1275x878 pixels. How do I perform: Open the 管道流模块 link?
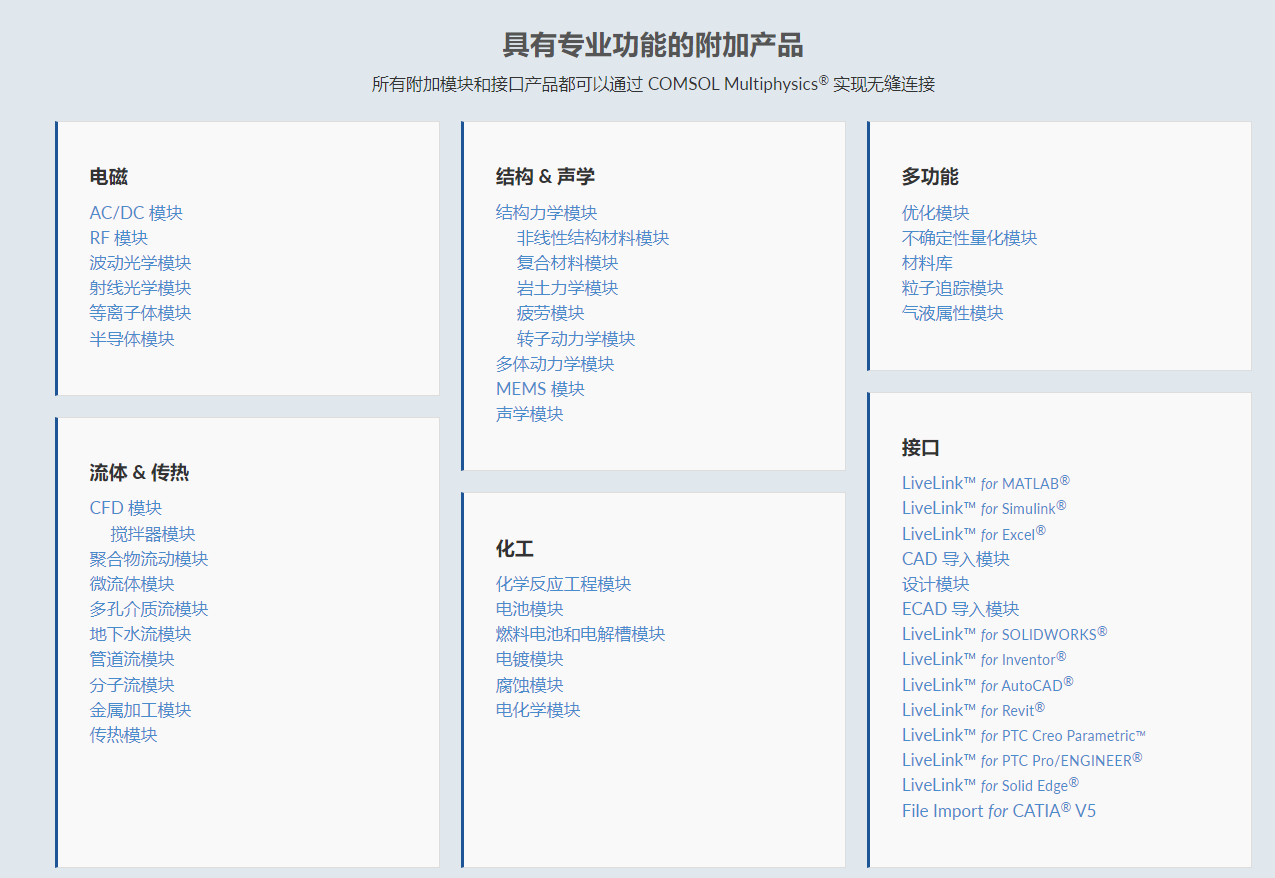[132, 659]
